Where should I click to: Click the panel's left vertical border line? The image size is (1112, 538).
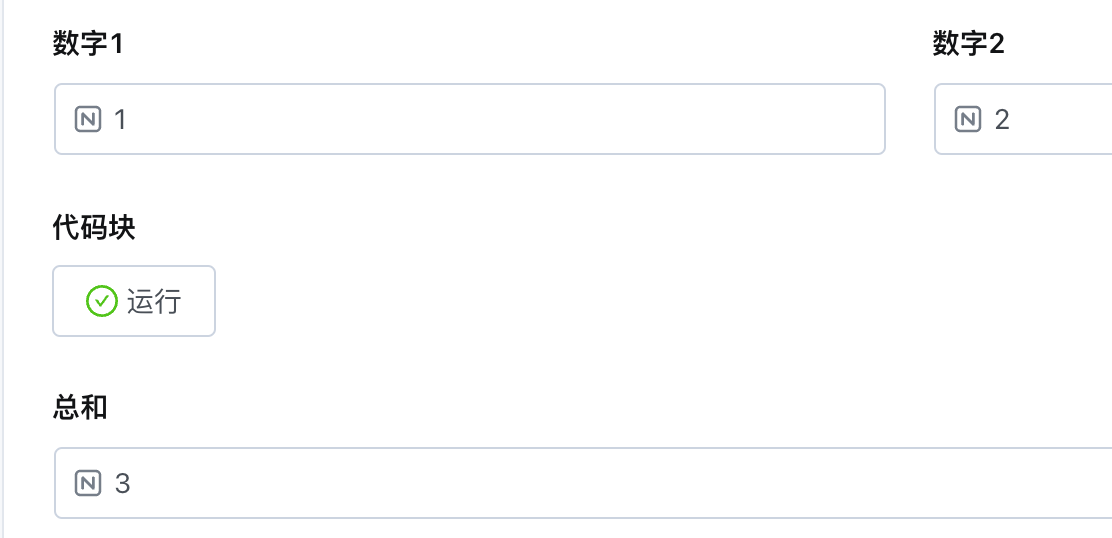pos(3,270)
